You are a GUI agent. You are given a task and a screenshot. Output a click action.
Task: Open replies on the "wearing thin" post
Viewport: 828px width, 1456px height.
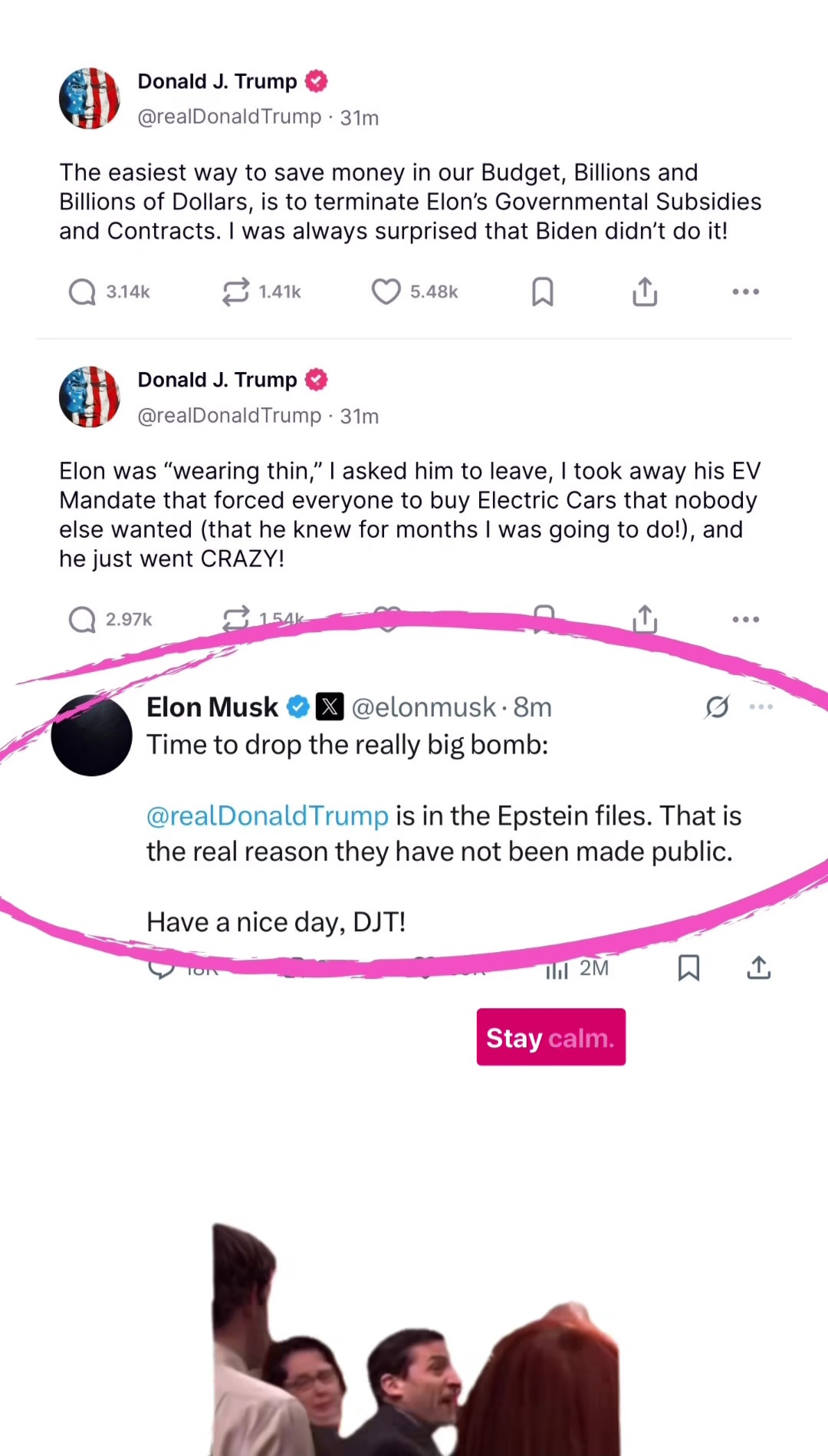pos(83,620)
